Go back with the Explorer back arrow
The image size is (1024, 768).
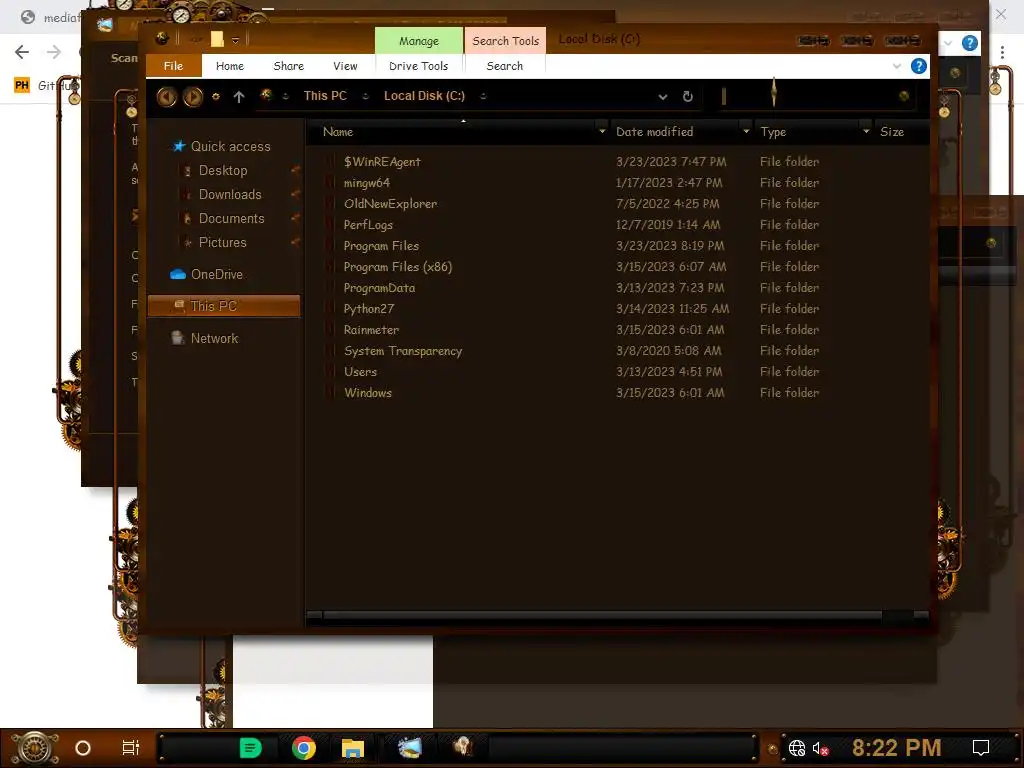point(167,97)
